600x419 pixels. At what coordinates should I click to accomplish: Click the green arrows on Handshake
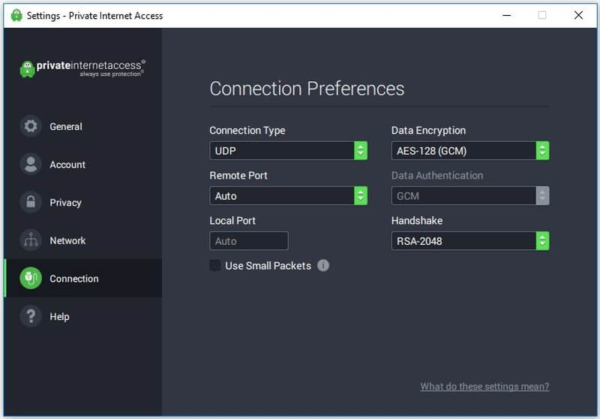click(542, 241)
